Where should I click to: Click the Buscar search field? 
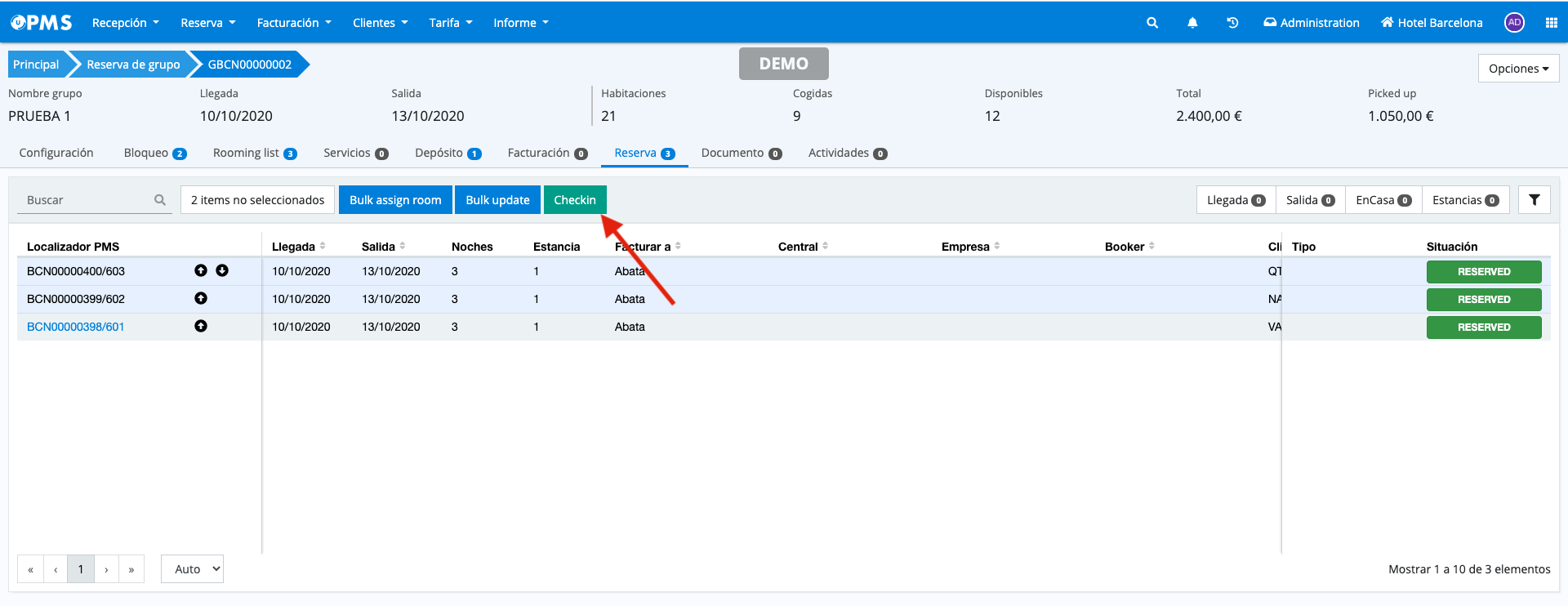pyautogui.click(x=86, y=200)
